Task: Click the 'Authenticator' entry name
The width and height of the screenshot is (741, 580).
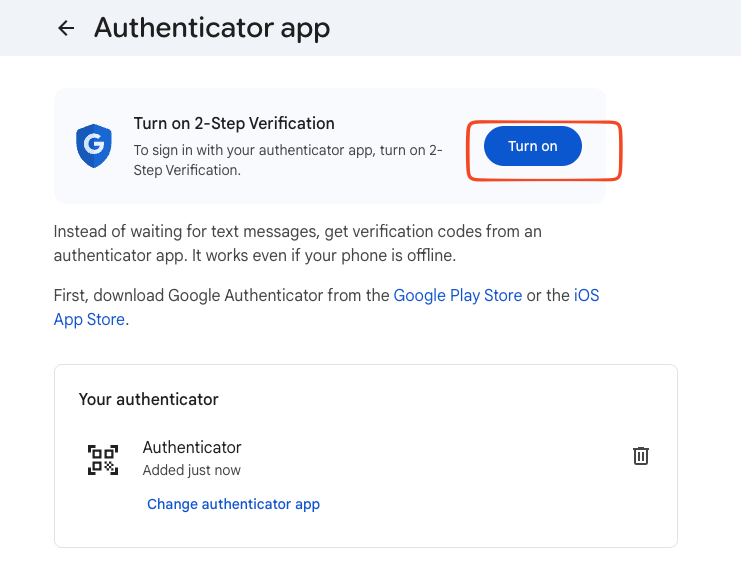Action: tap(192, 447)
